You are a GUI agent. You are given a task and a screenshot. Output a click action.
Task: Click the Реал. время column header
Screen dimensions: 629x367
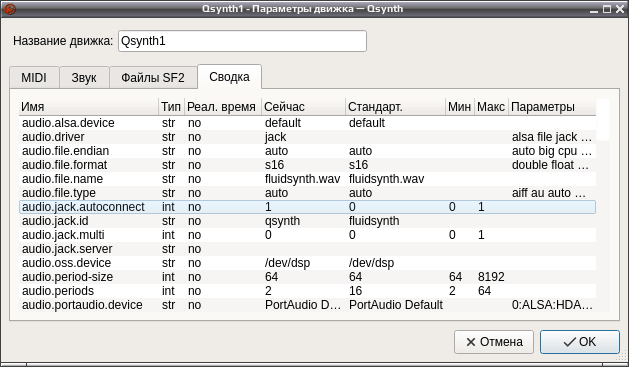pos(222,107)
